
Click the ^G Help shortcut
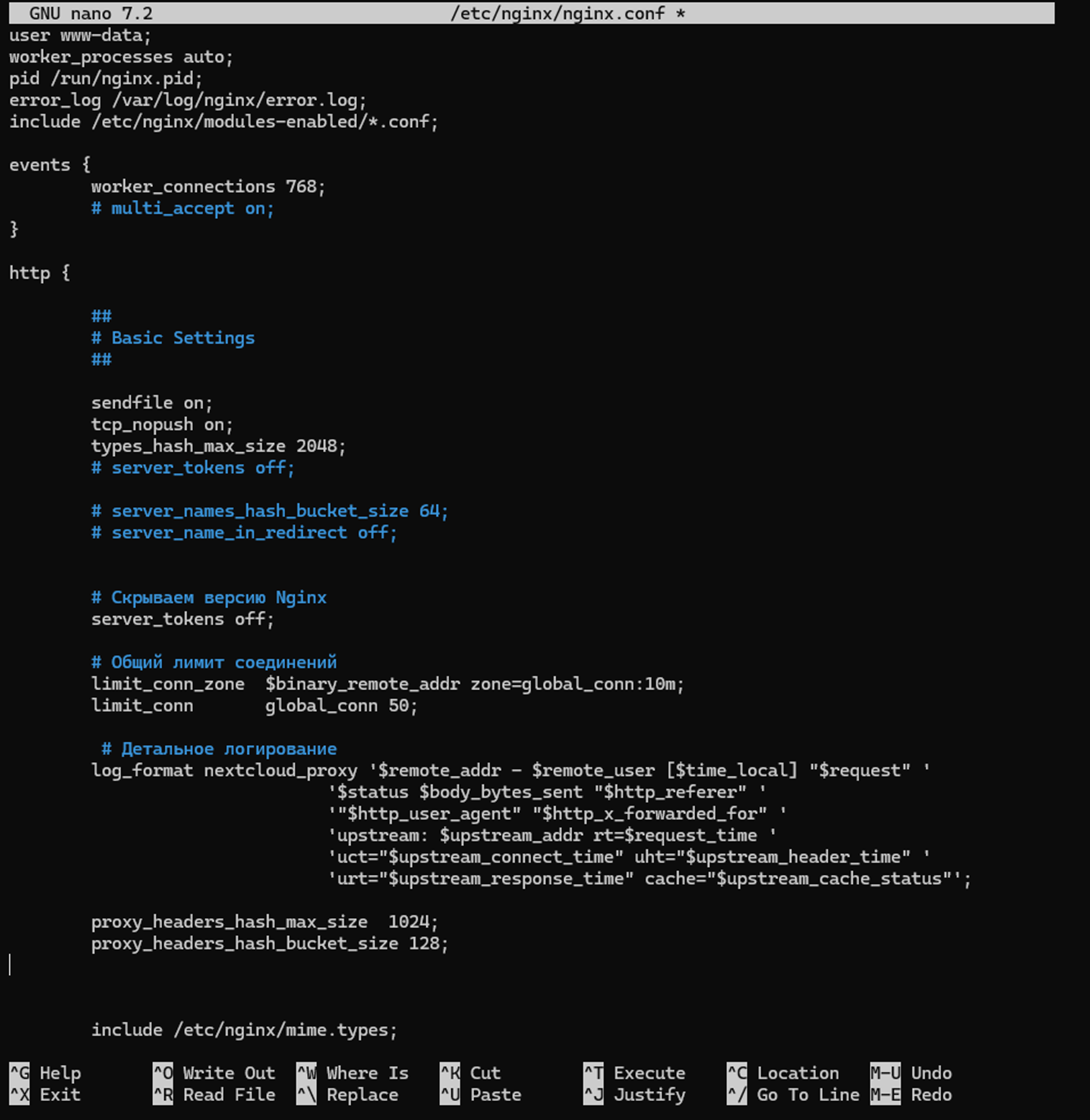click(x=45, y=1072)
